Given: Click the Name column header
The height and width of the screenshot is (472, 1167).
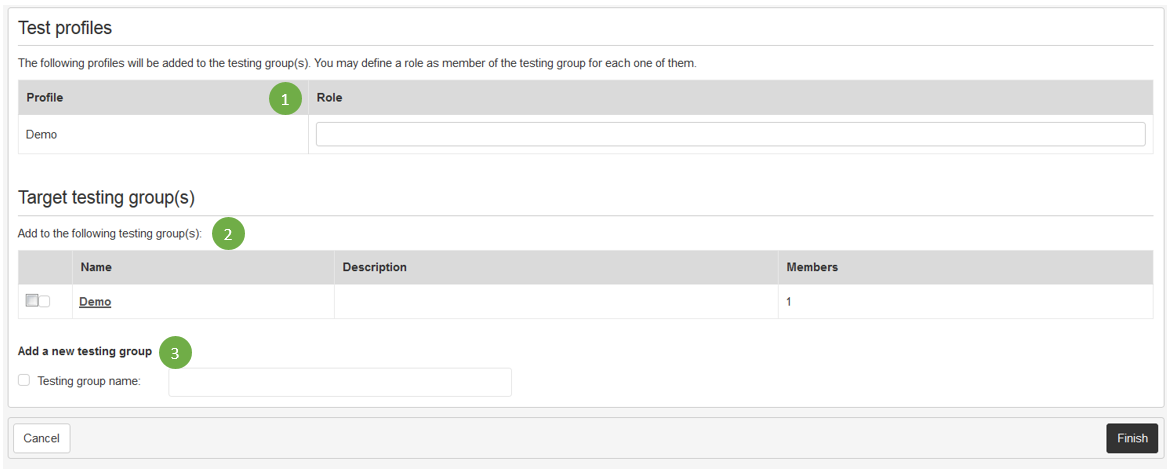Looking at the screenshot, I should pyautogui.click(x=96, y=267).
